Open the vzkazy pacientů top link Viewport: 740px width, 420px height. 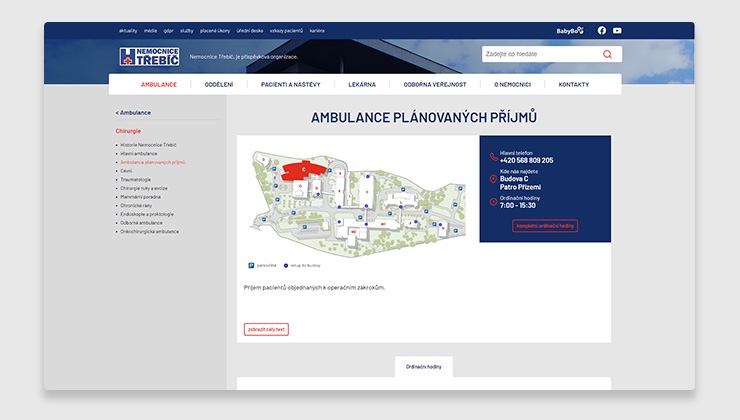coord(286,31)
